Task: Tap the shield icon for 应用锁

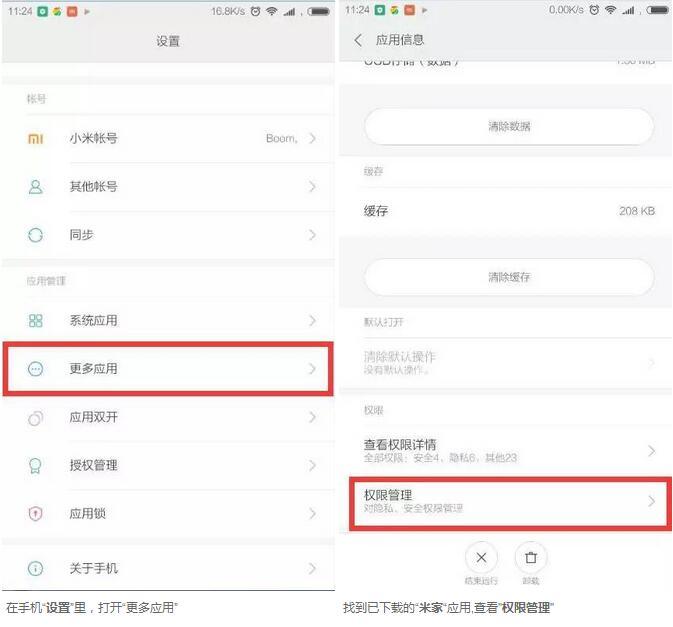Action: [36, 513]
